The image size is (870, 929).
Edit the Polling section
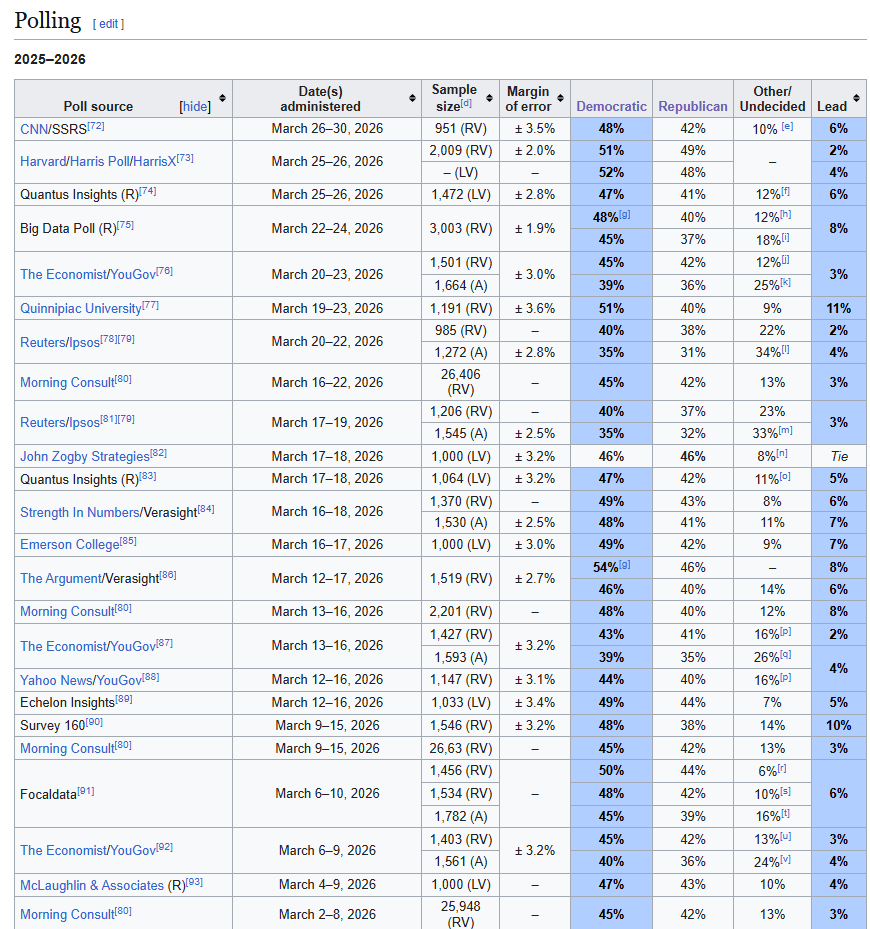click(x=109, y=24)
